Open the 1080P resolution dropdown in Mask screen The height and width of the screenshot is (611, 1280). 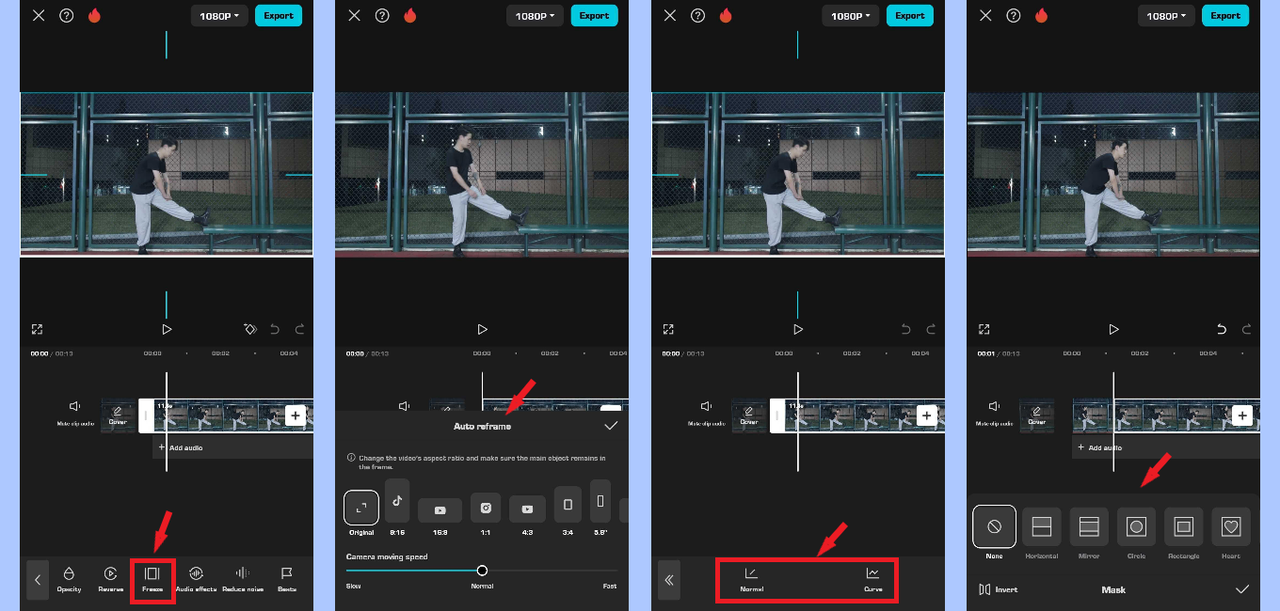coord(1167,16)
